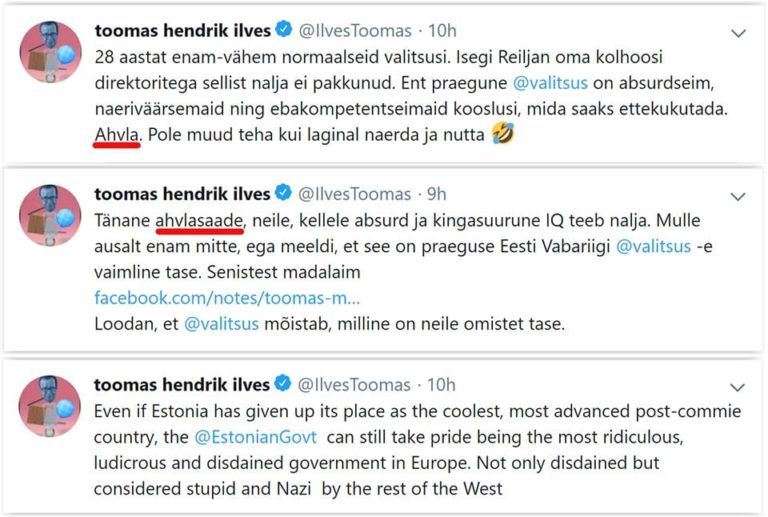Click the @valitsus mention after 'Loodan, et'

pyautogui.click(x=221, y=325)
